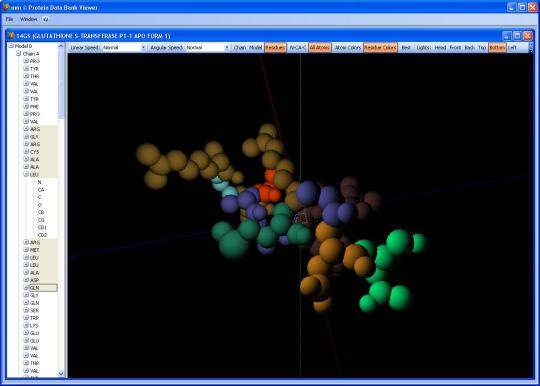Select atom CA under LEU
Viewport: 540px width, 386px height.
click(x=41, y=190)
